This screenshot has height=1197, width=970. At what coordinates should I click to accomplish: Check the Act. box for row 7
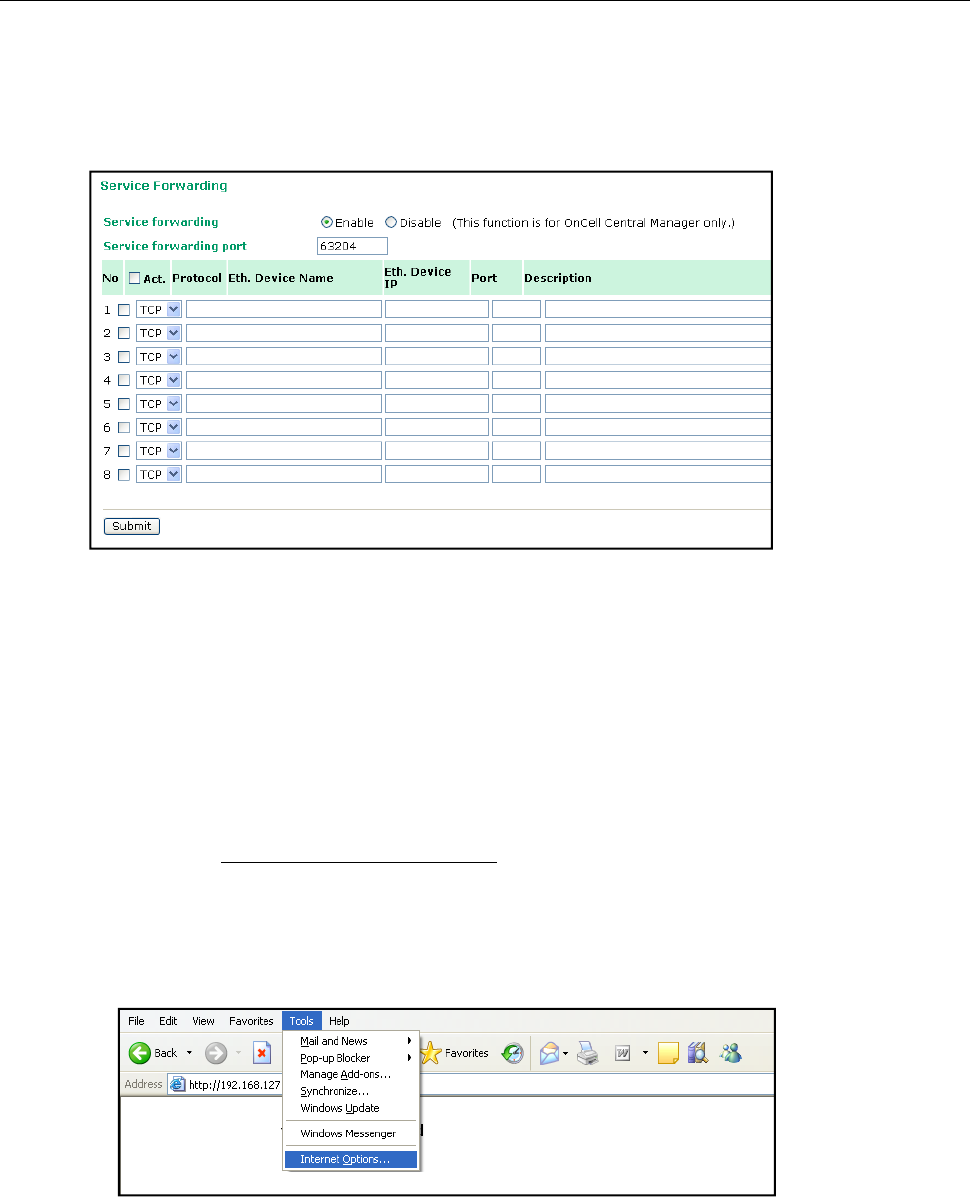(x=124, y=451)
